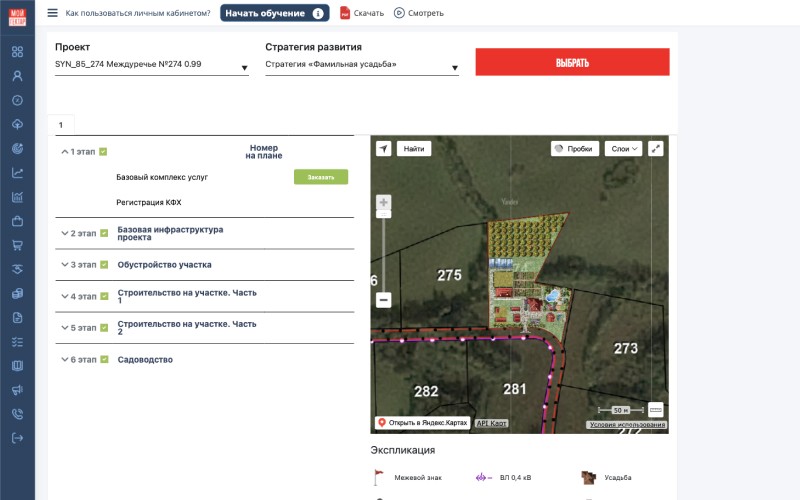Image resolution: width=800 pixels, height=500 pixels.
Task: Click the logout icon in the sidebar
Action: click(17, 438)
